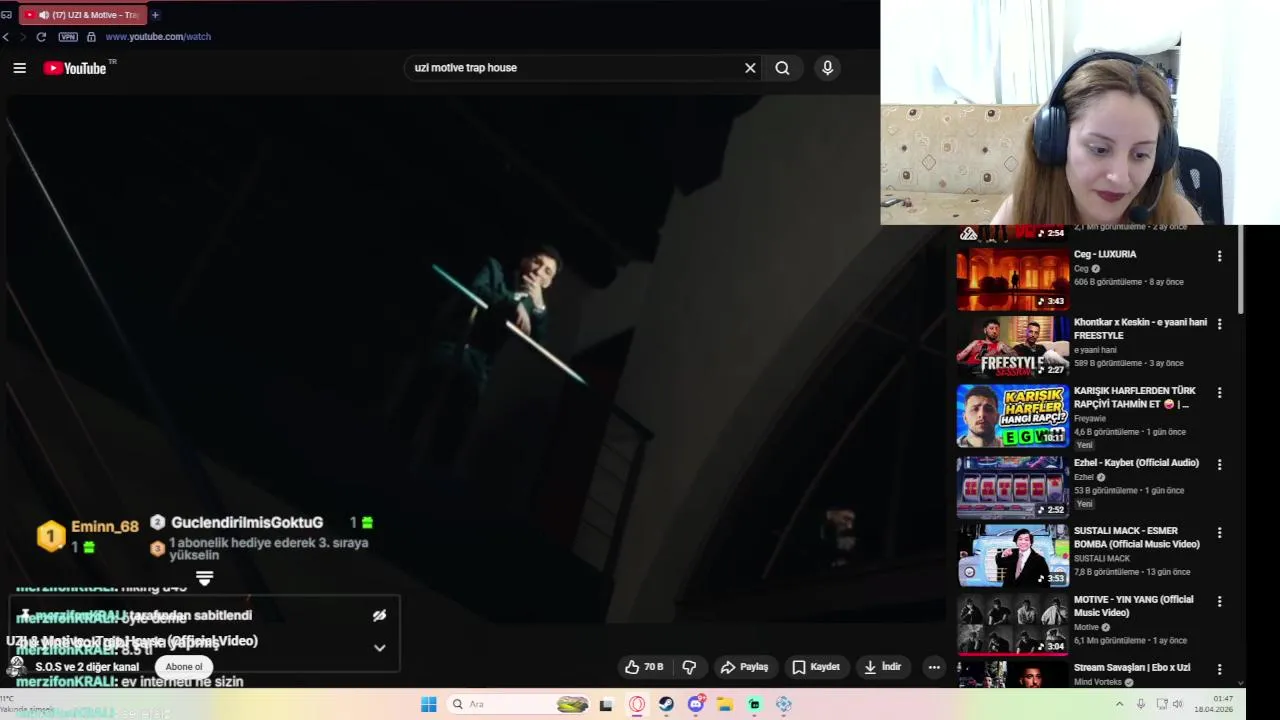Open the Windows Start menu
Screen dimensions: 1280x720
click(x=429, y=704)
